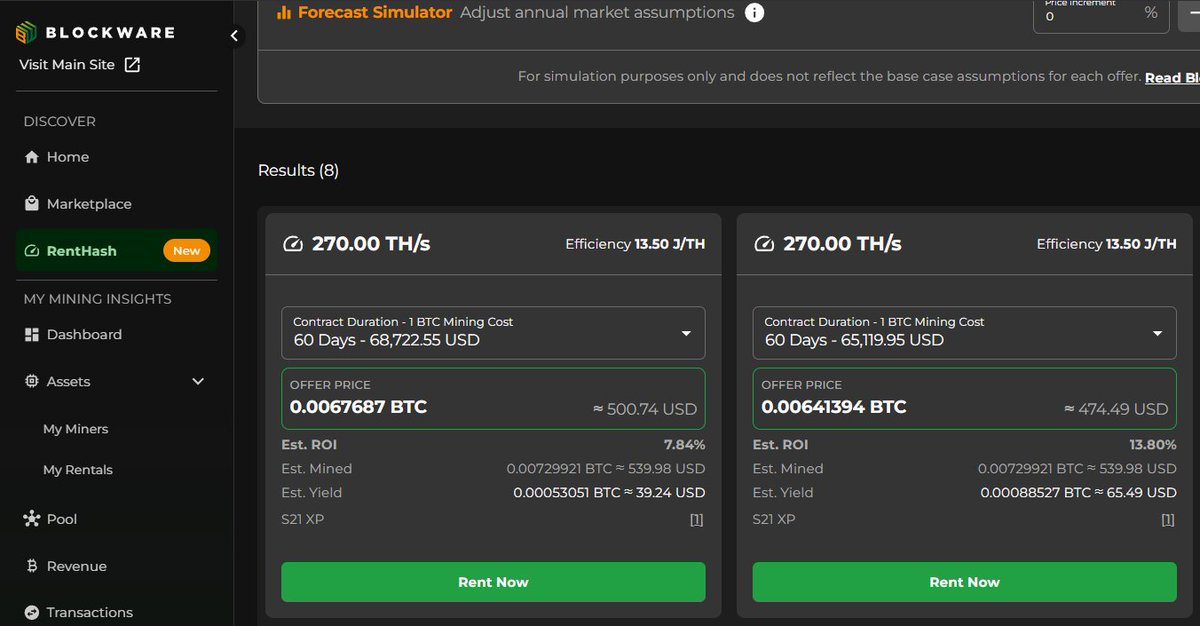Click the Dashboard grid icon
1200x626 pixels.
click(x=31, y=335)
